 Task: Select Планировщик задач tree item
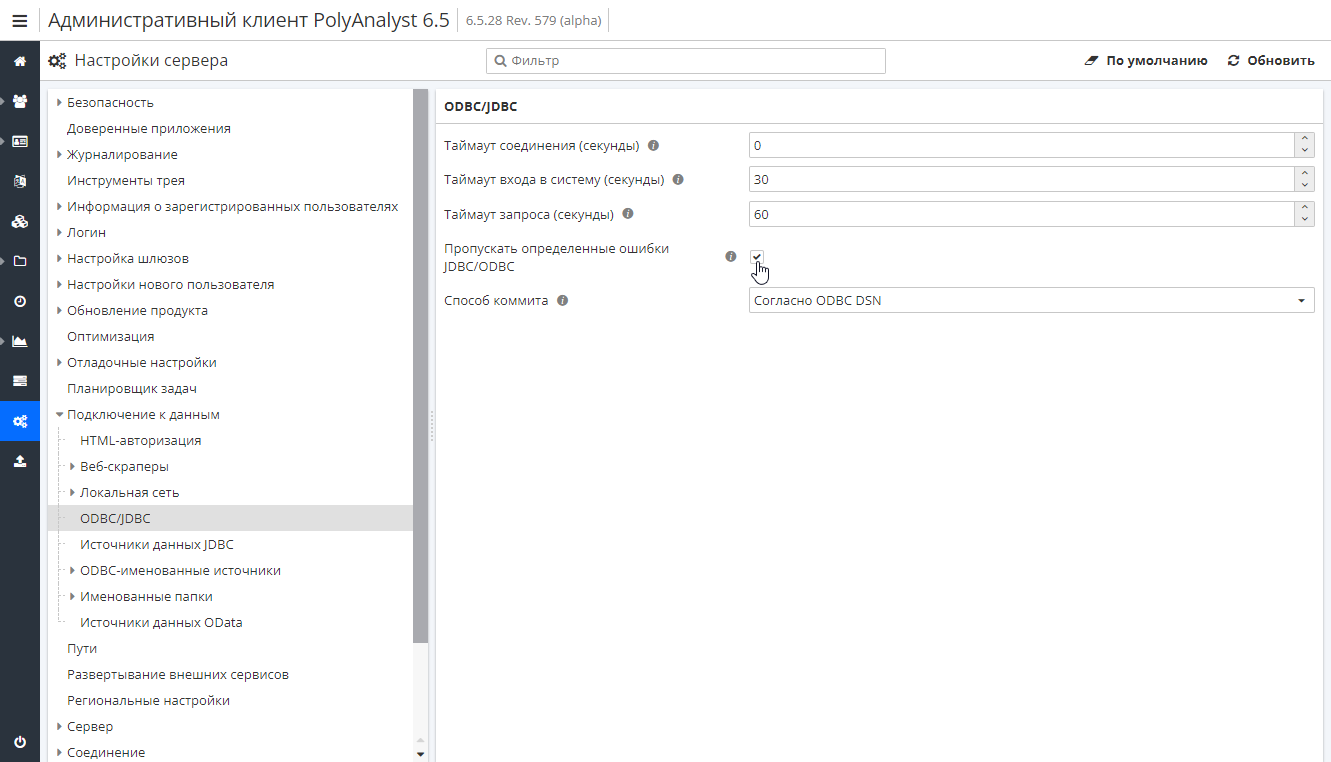click(132, 388)
